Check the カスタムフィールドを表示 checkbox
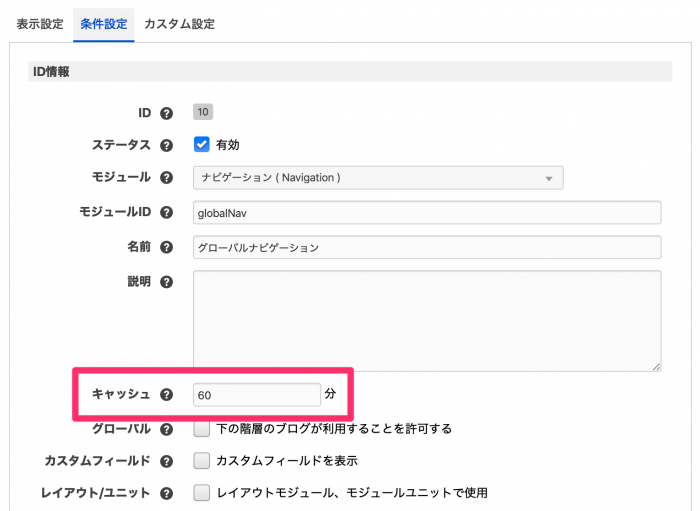700x511 pixels. point(201,461)
